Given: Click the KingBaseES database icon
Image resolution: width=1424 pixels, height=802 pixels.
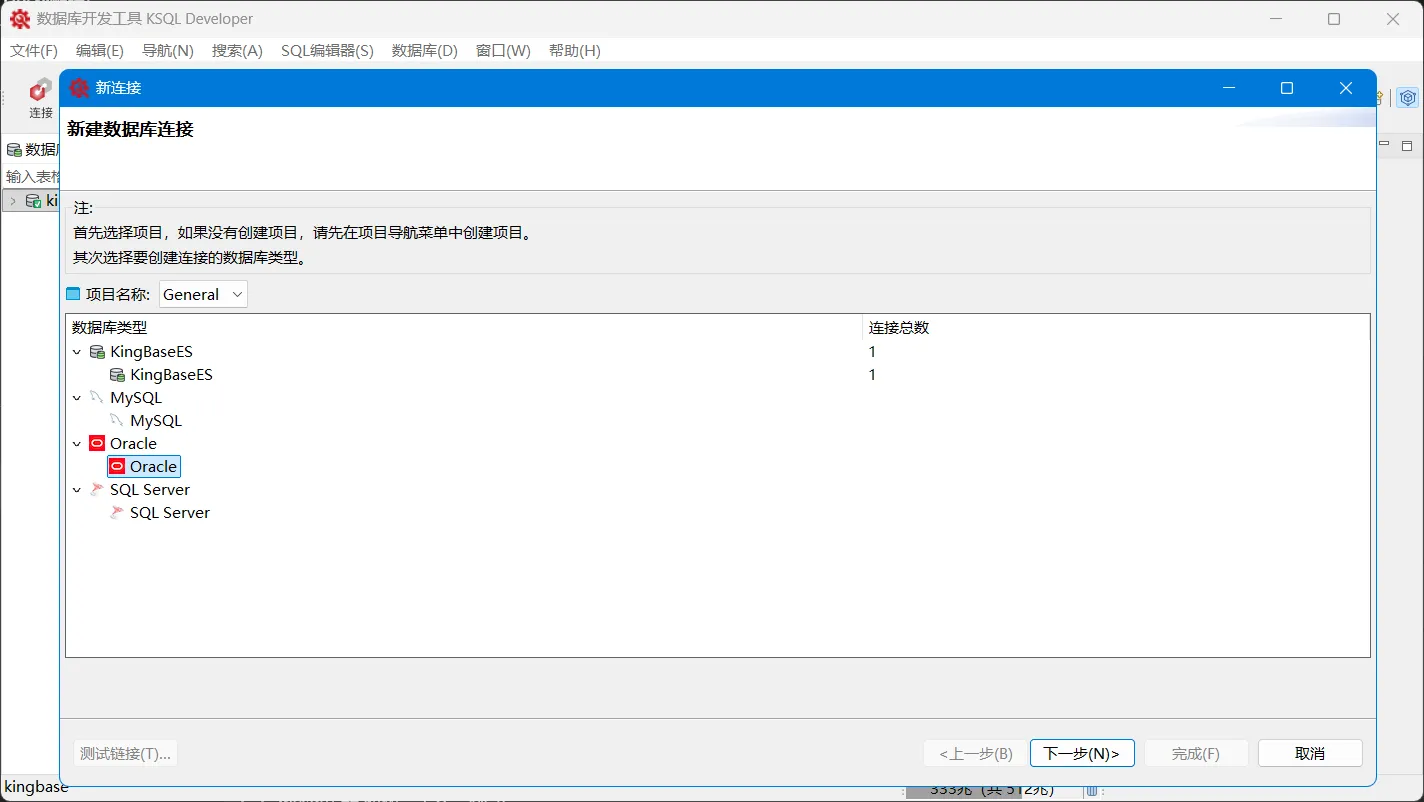Looking at the screenshot, I should coord(118,374).
